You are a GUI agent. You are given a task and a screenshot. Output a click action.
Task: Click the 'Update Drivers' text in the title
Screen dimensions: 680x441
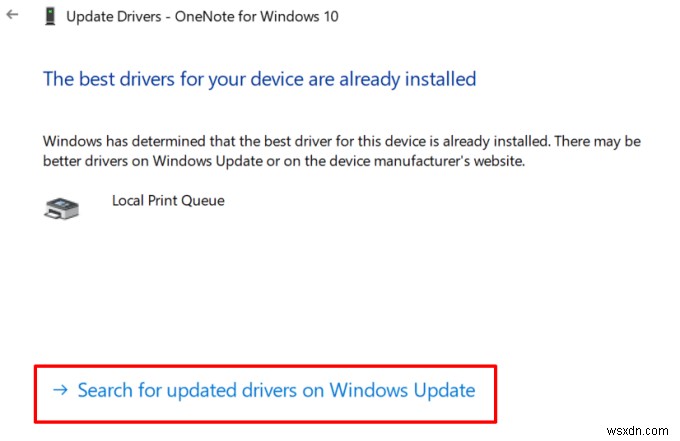(x=113, y=18)
